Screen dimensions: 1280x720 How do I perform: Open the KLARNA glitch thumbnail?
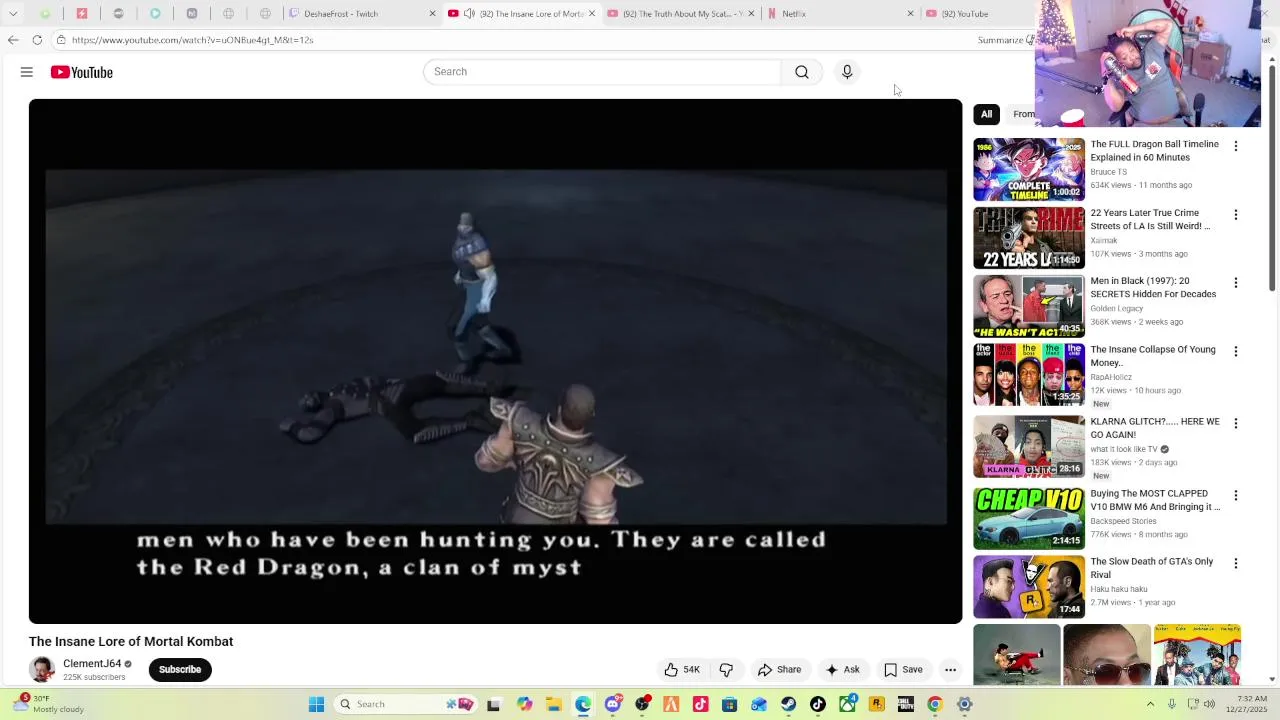coord(1029,447)
